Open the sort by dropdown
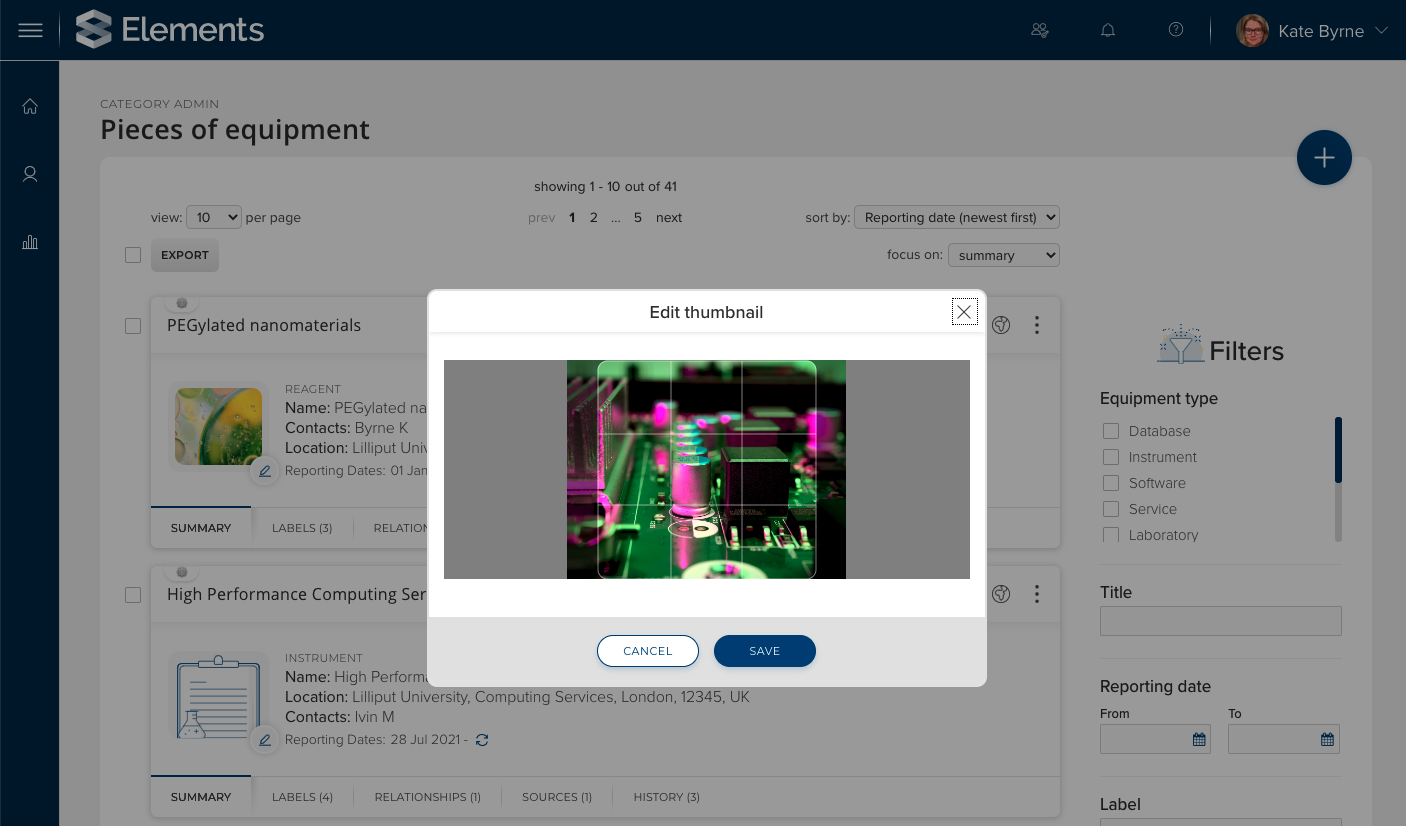1406x826 pixels. [x=956, y=217]
